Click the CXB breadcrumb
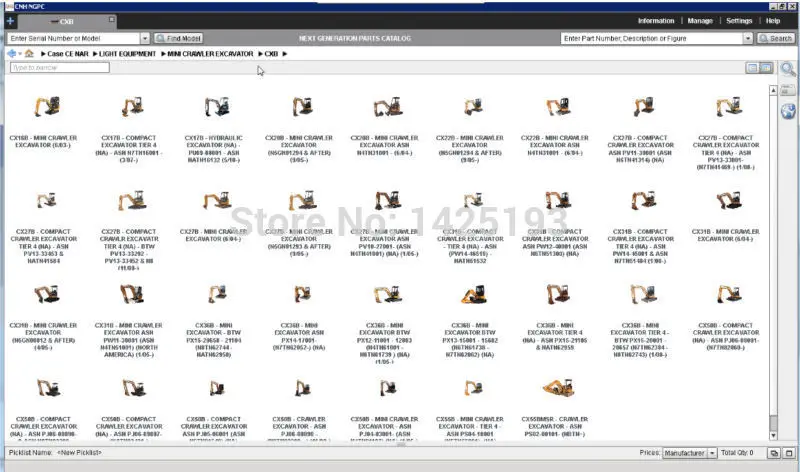This screenshot has width=800, height=472. click(271, 54)
